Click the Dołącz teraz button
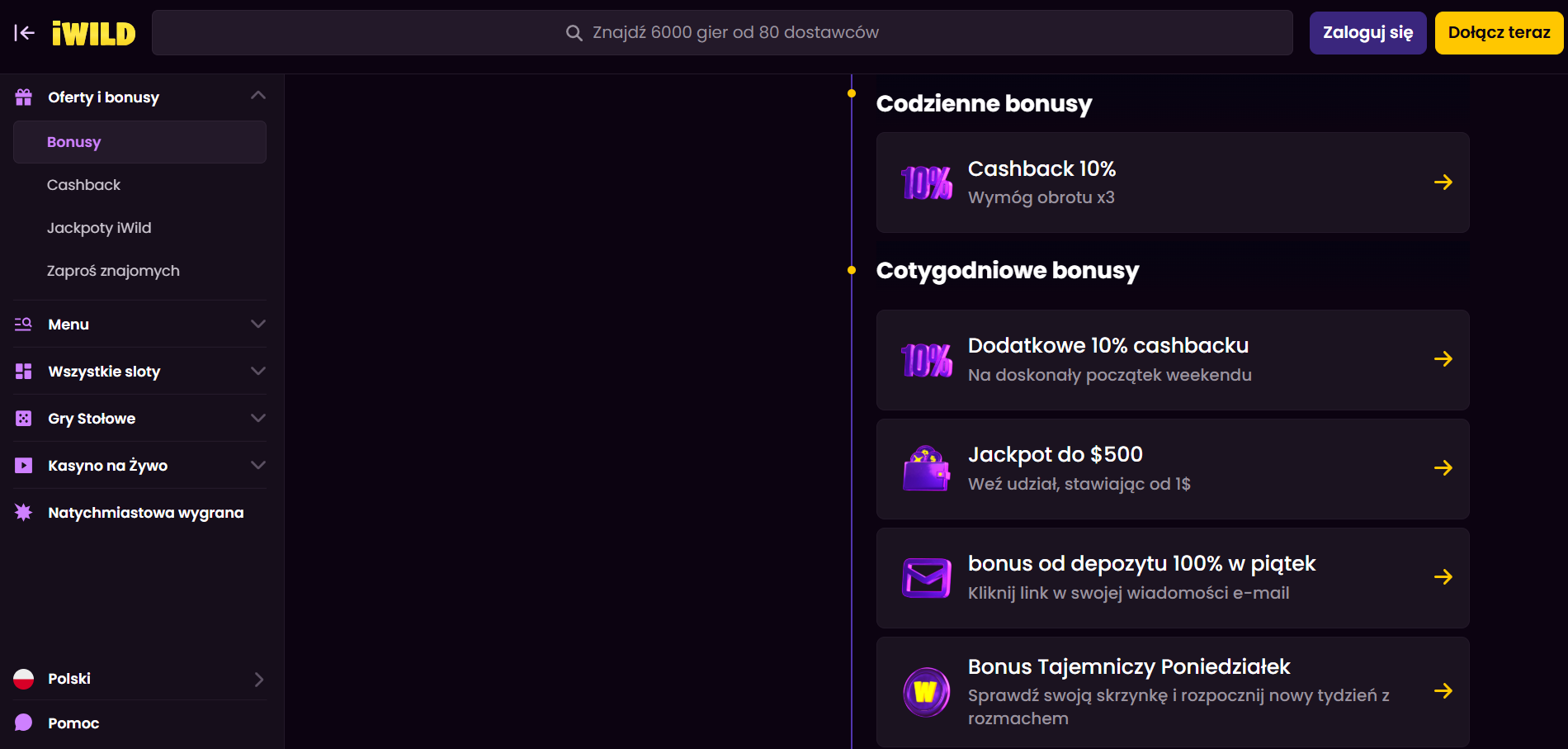The height and width of the screenshot is (749, 1568). pos(1499,33)
